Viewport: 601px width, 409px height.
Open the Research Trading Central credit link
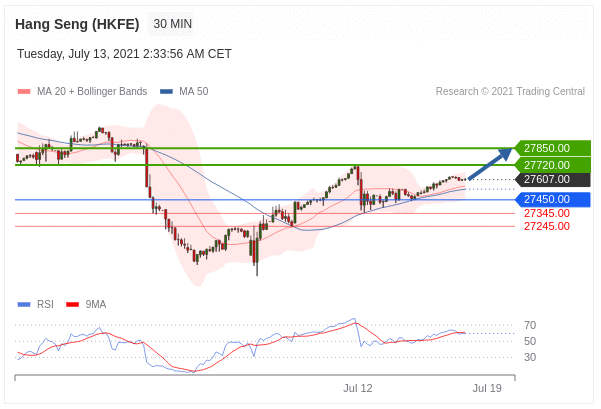pyautogui.click(x=510, y=92)
